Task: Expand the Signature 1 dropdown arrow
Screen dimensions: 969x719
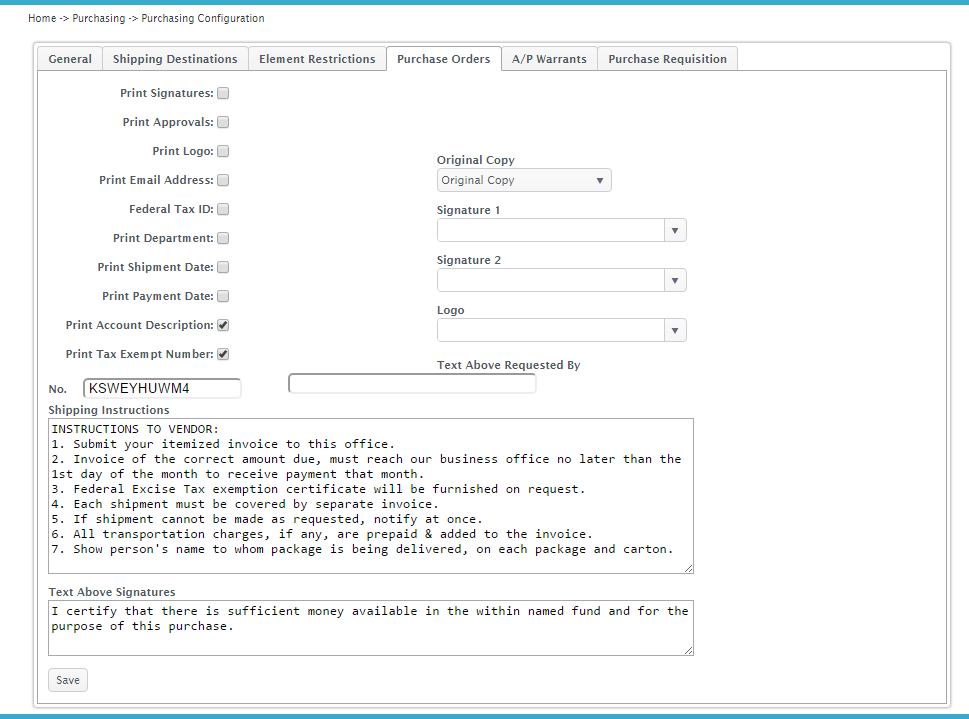Action: click(x=675, y=231)
